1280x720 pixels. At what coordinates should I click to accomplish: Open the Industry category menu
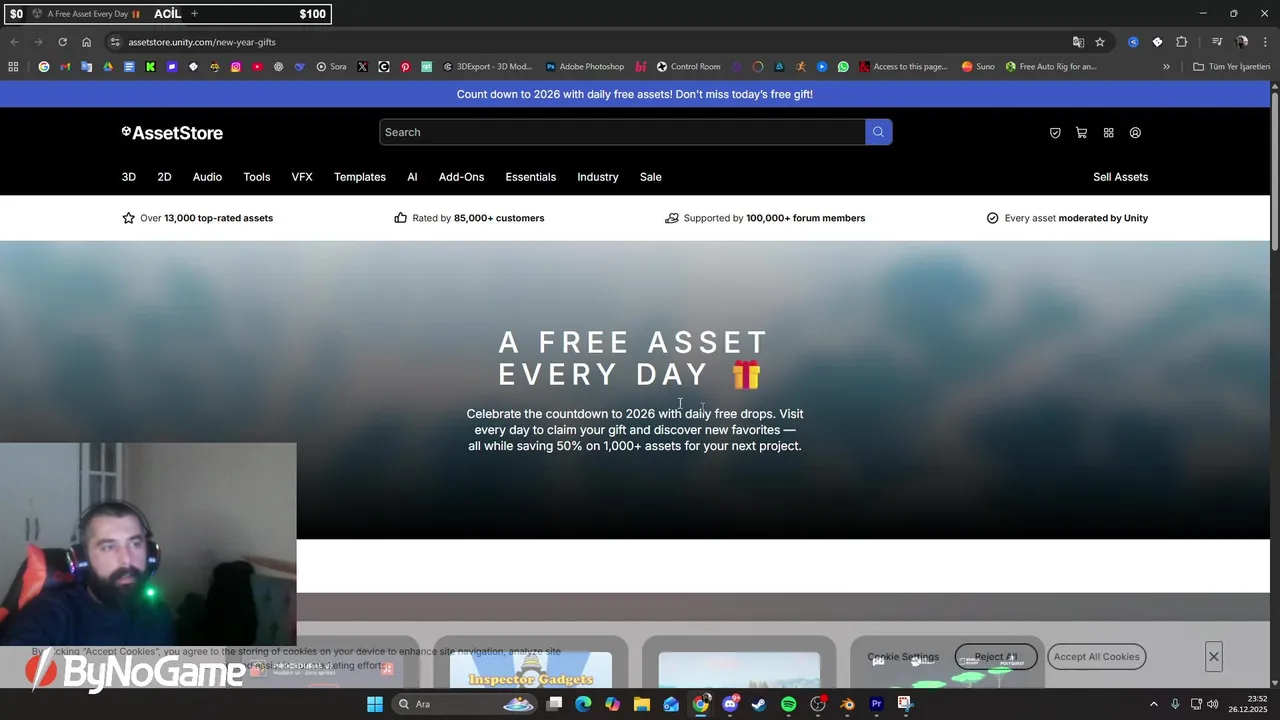pyautogui.click(x=598, y=177)
